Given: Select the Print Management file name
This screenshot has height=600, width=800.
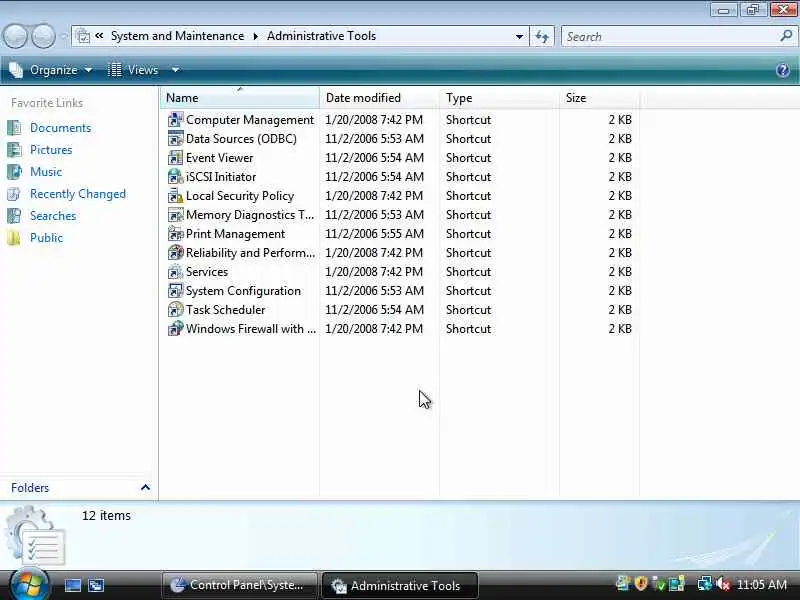Looking at the screenshot, I should 235,234.
